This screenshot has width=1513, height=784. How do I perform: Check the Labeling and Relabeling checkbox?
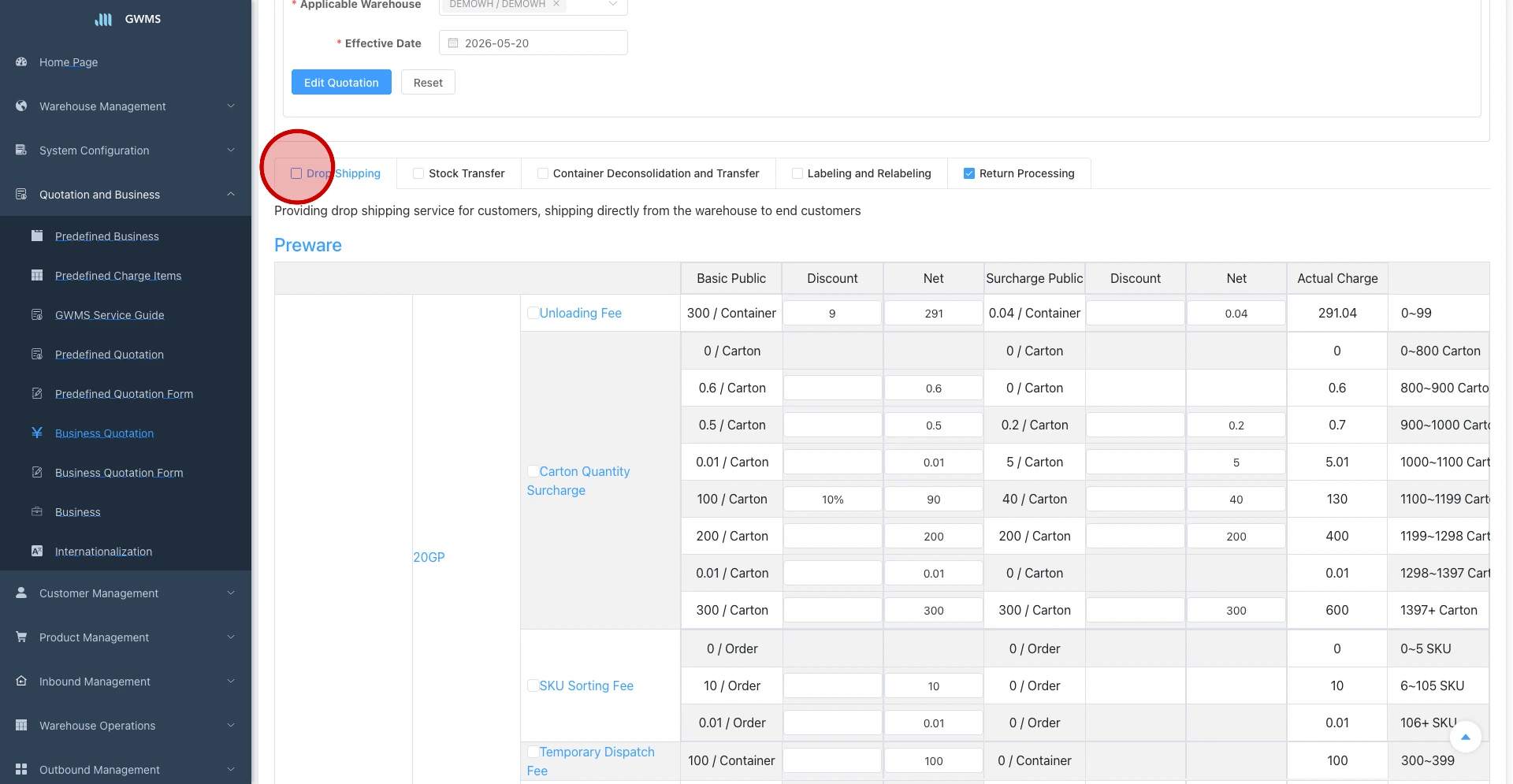click(797, 173)
